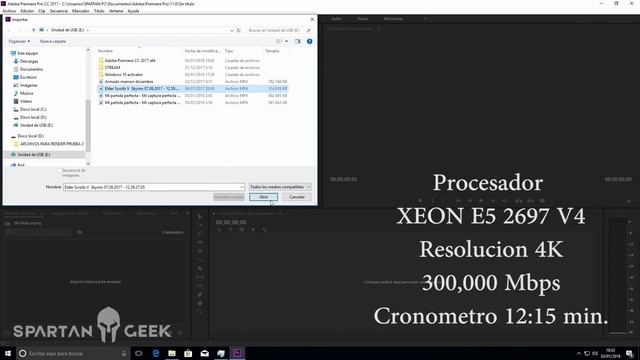
Task: Open the Marcador menu
Action: pos(81,11)
